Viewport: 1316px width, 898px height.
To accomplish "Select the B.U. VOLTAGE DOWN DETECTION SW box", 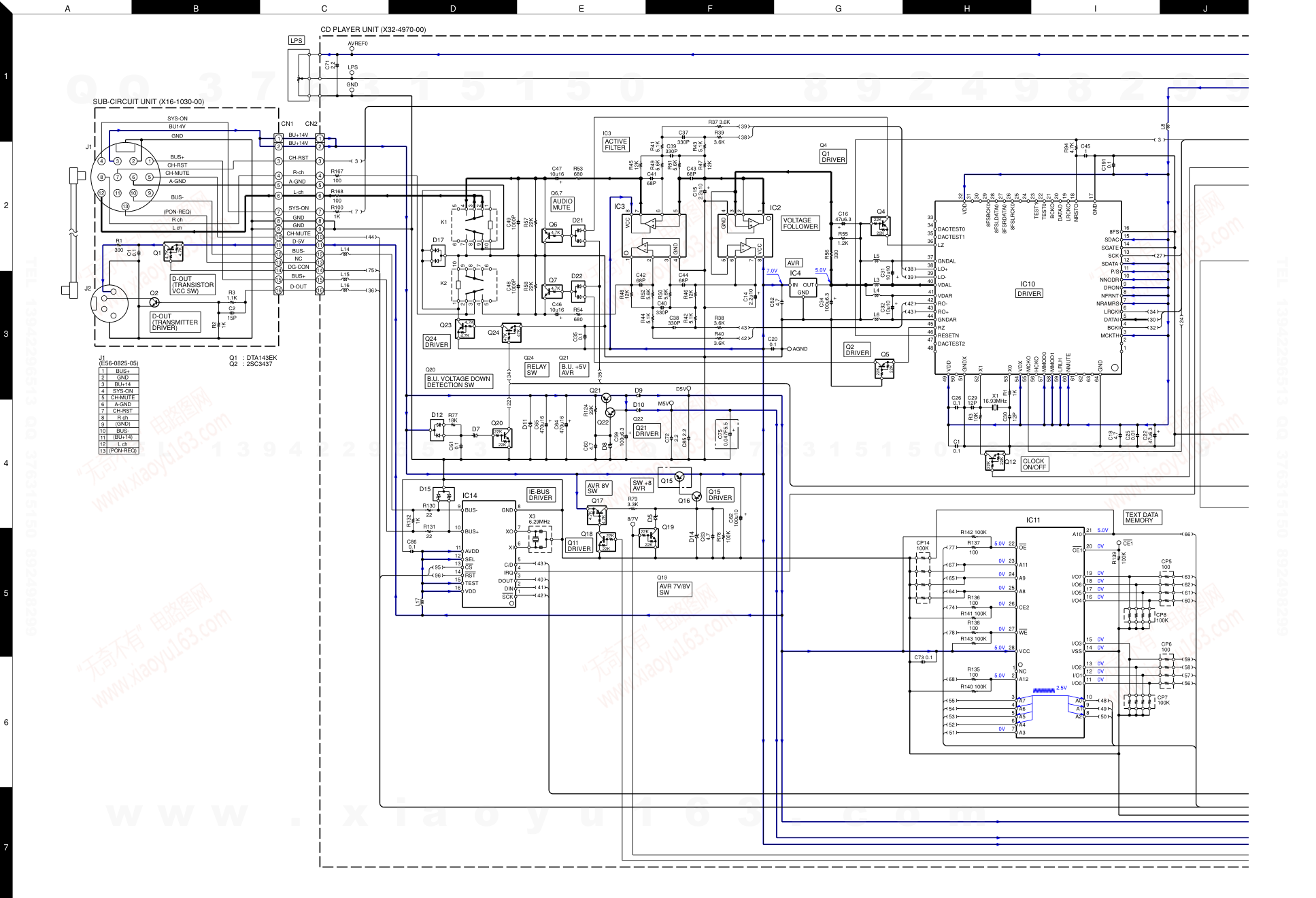I will coord(459,382).
